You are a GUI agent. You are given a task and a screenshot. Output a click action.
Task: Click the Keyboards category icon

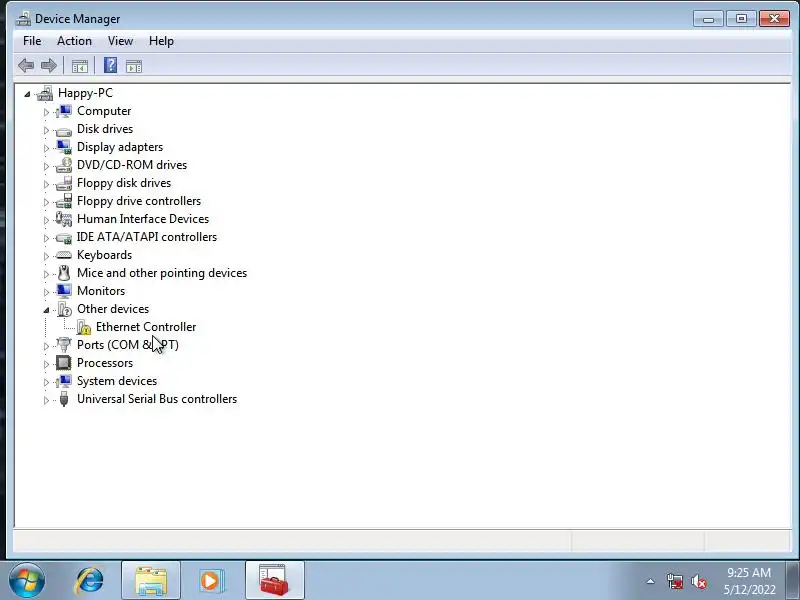64,255
